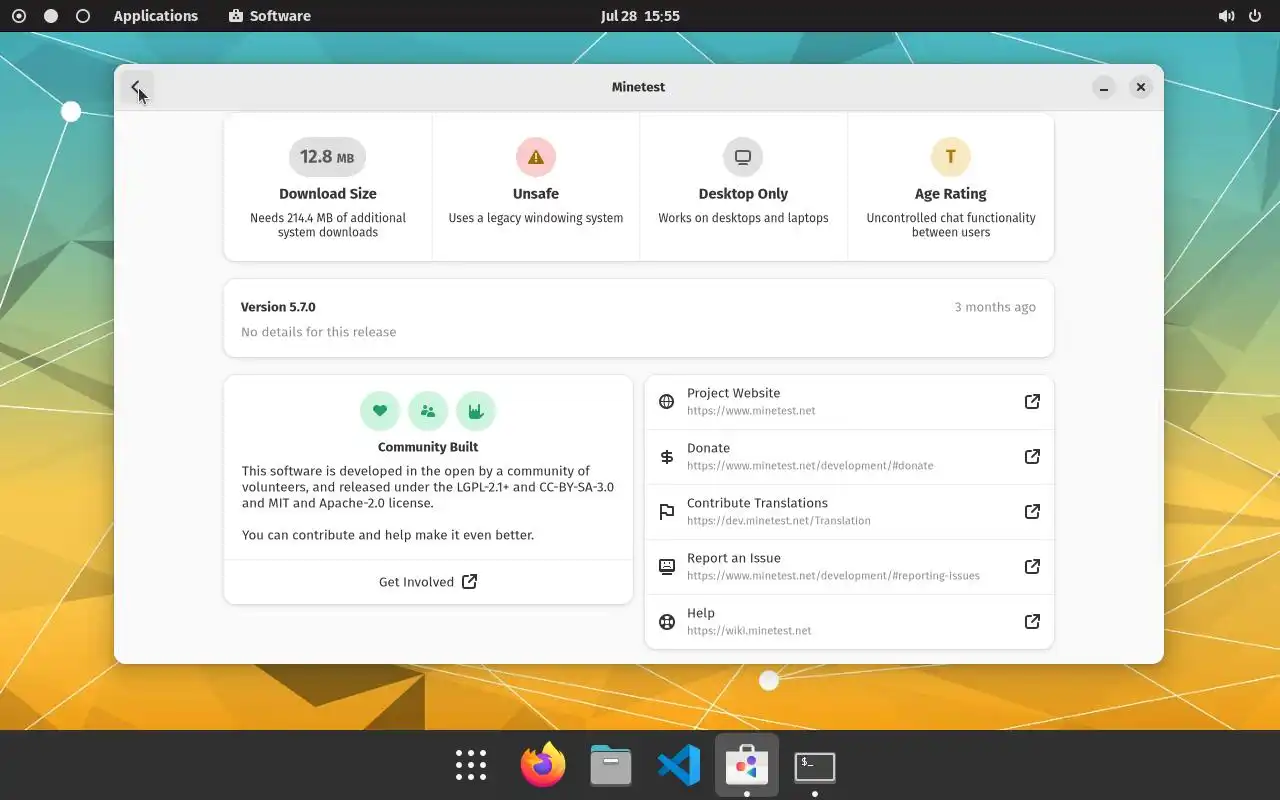Click the green people community icon
This screenshot has height=800, width=1280.
click(x=428, y=410)
